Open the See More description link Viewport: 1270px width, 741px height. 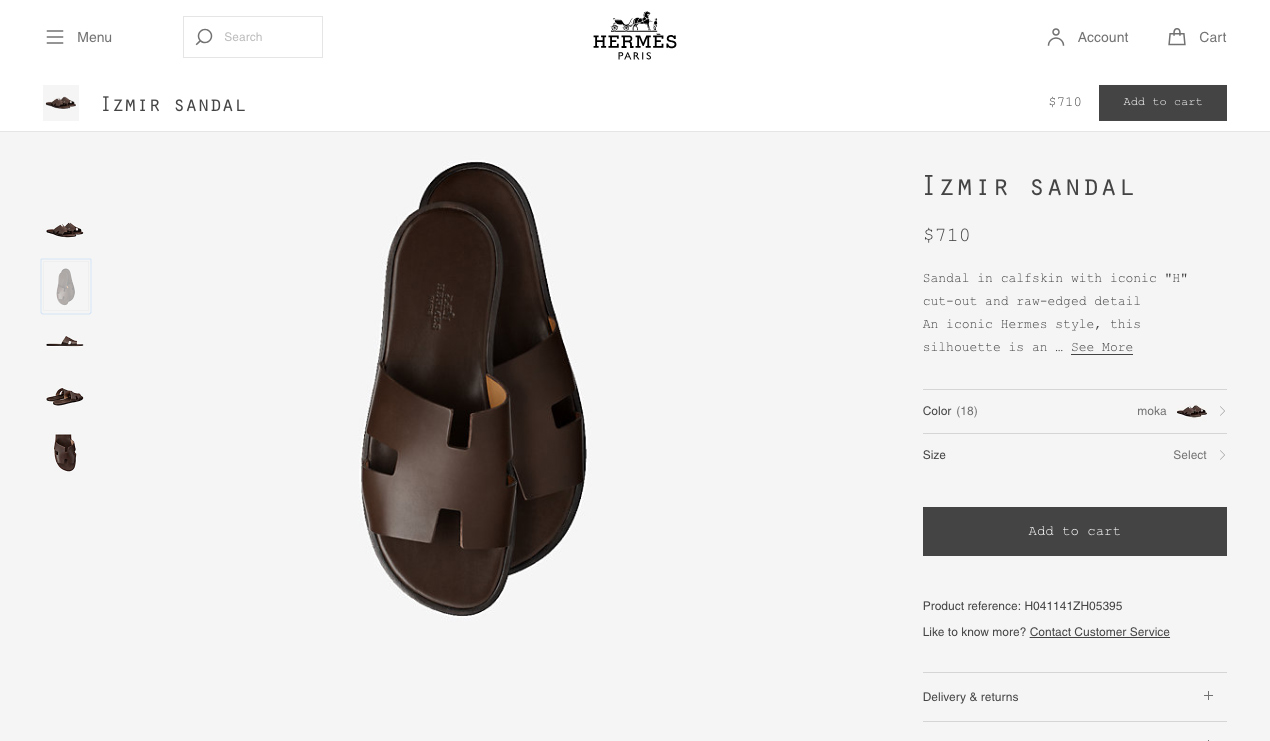[x=1102, y=347]
